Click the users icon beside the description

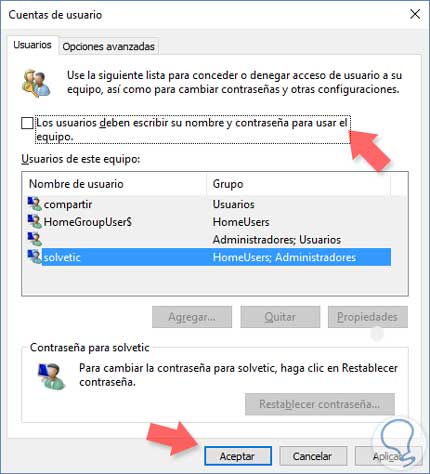[36, 83]
